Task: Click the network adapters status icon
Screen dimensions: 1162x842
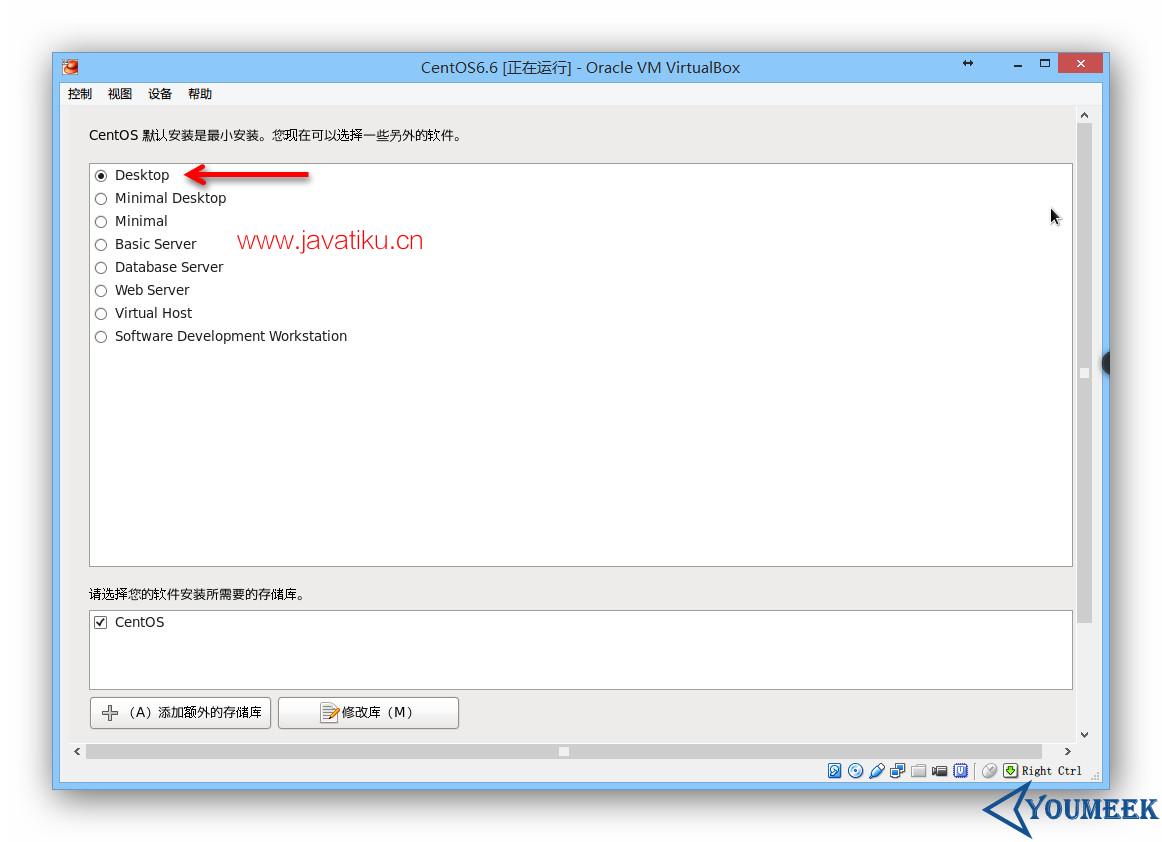Action: 897,771
